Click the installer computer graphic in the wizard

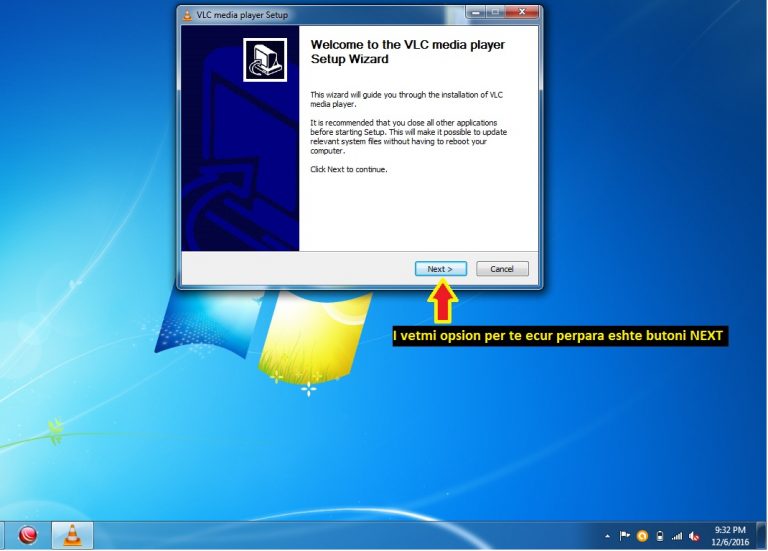265,60
